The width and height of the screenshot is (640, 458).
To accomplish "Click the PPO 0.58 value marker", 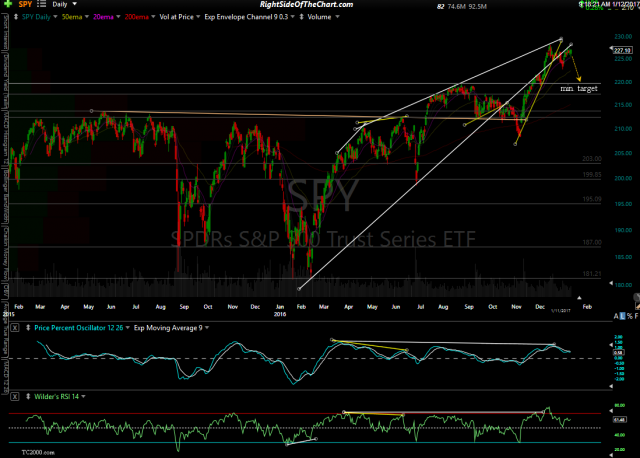I will coord(618,352).
